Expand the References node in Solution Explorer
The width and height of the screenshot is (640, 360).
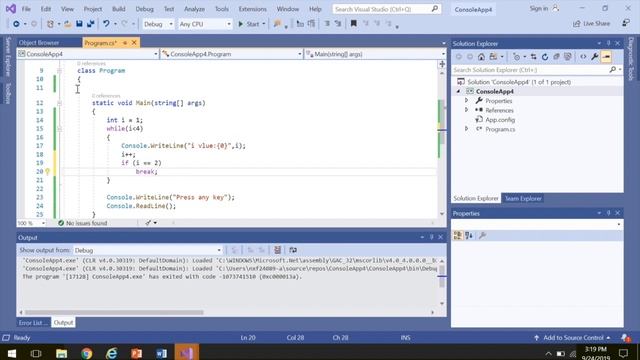tap(467, 110)
